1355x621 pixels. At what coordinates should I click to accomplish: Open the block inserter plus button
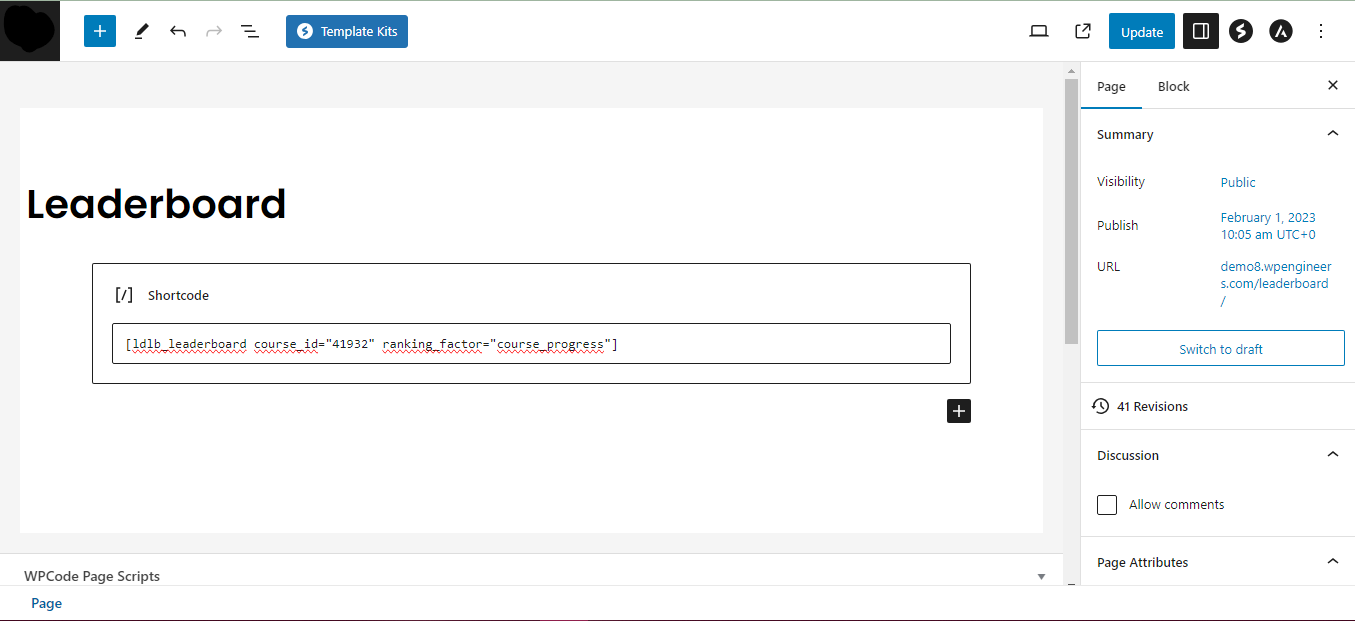click(100, 31)
